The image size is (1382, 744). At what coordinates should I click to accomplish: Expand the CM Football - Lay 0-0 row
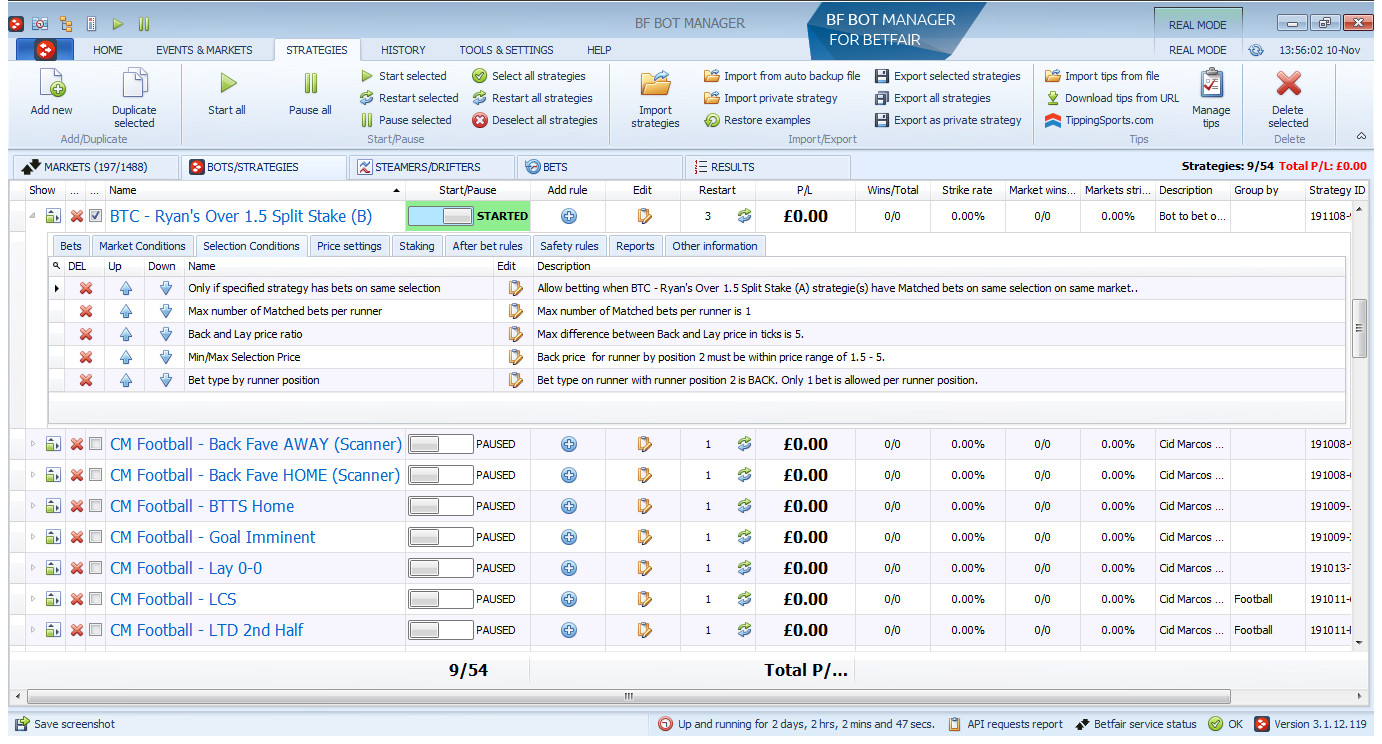(x=31, y=568)
